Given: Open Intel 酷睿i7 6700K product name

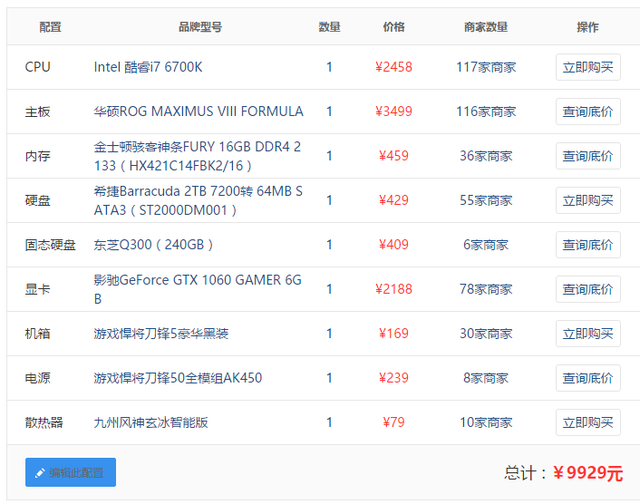Looking at the screenshot, I should (148, 67).
